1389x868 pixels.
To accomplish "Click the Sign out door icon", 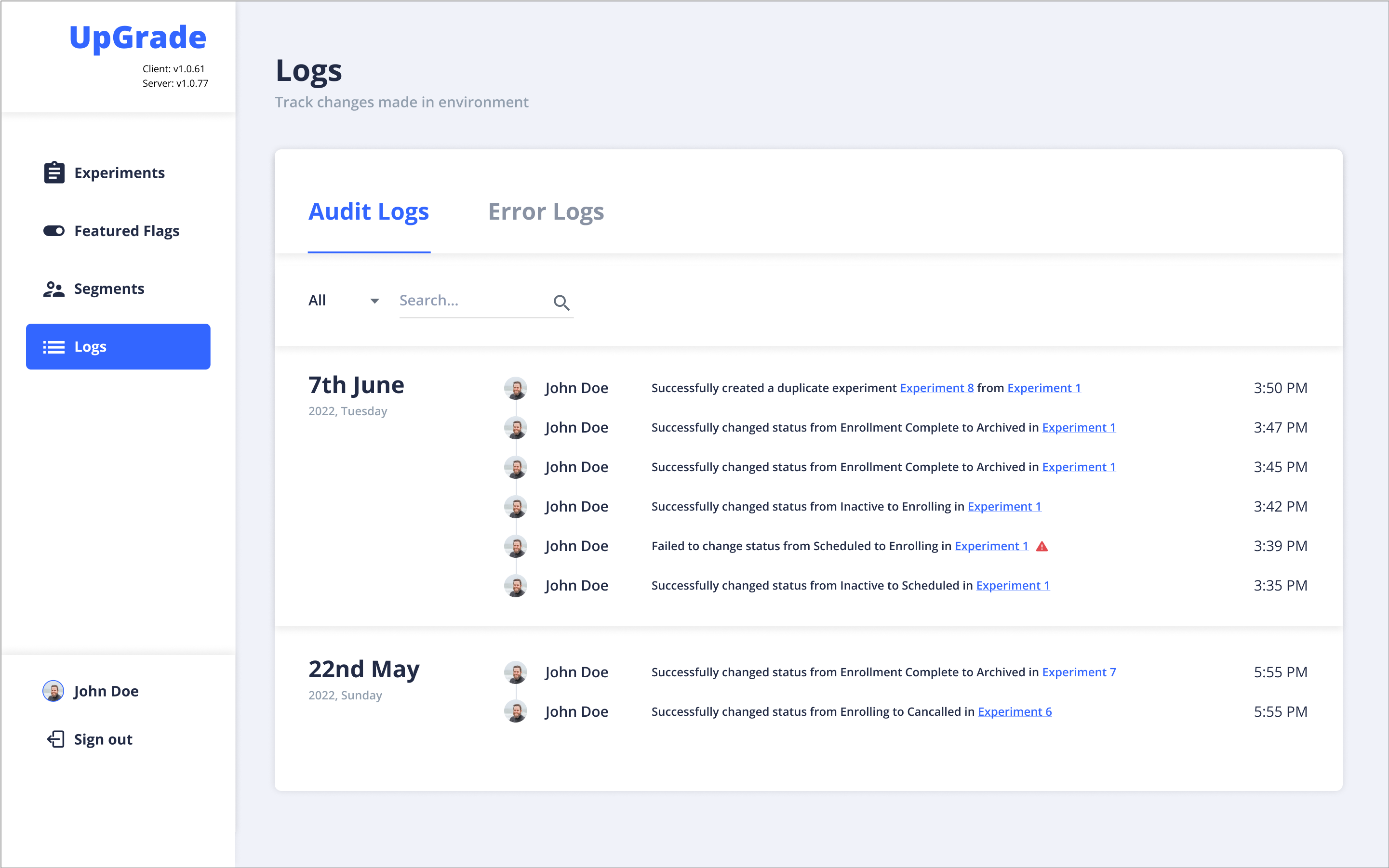I will click(55, 739).
